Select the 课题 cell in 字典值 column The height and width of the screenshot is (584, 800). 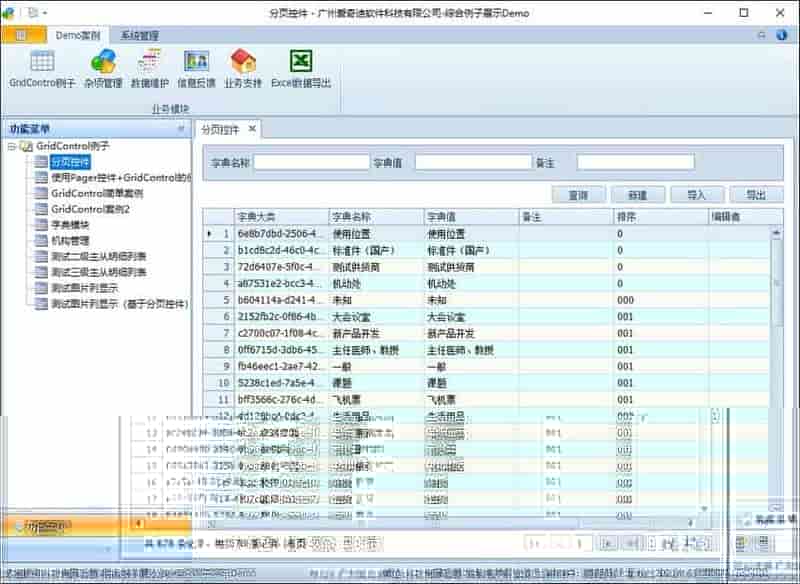click(471, 383)
